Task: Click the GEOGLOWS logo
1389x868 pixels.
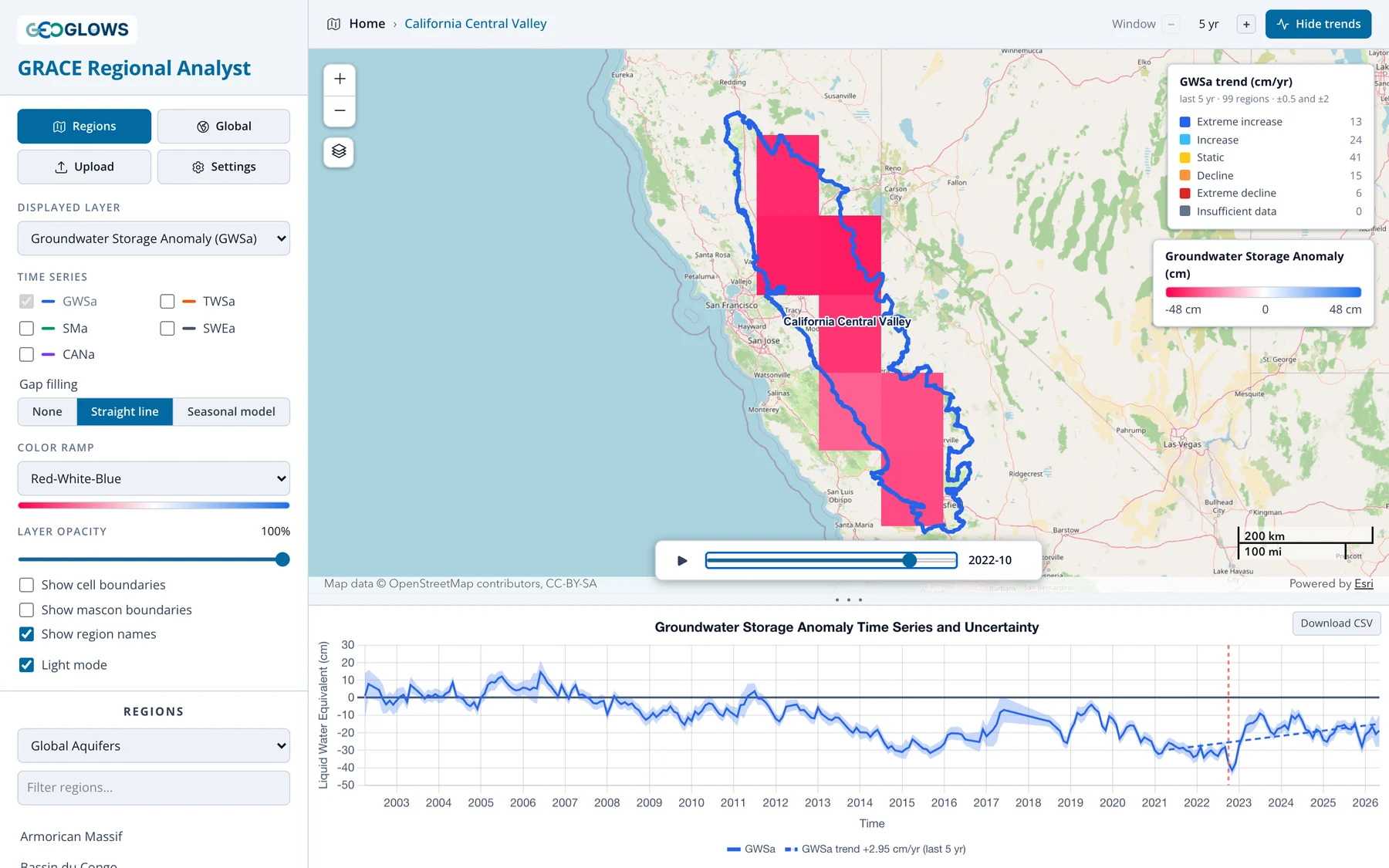Action: pos(77,30)
